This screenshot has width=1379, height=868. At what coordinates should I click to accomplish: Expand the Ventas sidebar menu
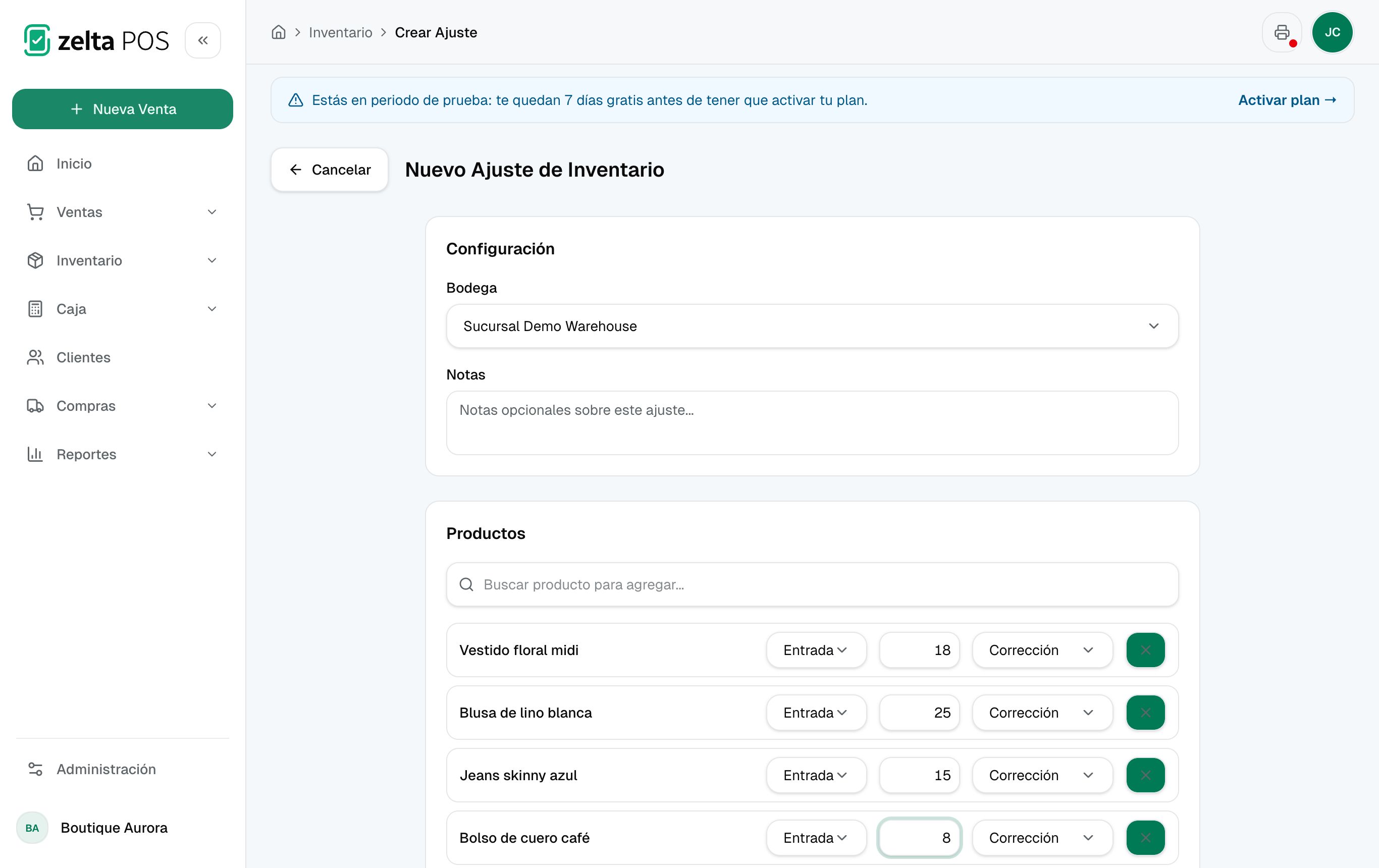[123, 212]
